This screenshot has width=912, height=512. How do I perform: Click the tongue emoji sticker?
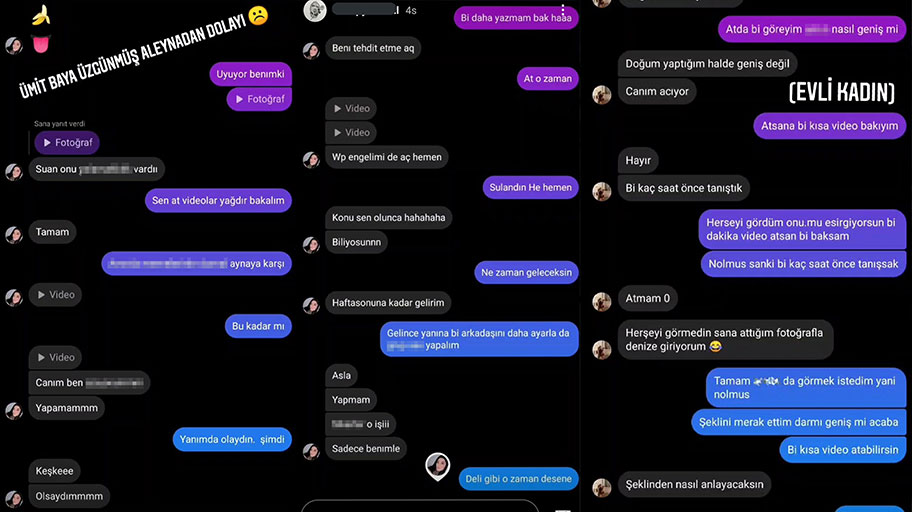[41, 44]
